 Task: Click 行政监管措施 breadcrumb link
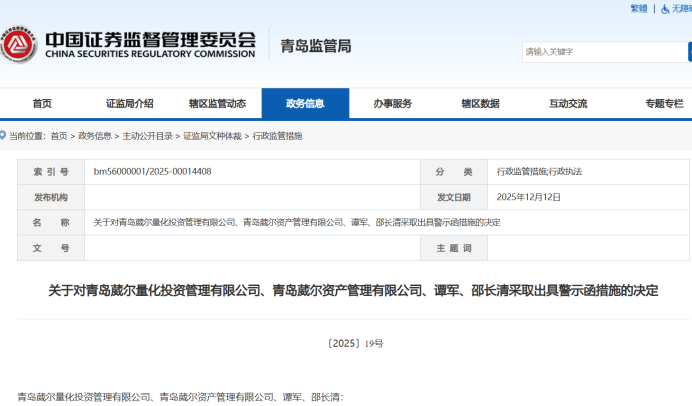tap(277, 136)
